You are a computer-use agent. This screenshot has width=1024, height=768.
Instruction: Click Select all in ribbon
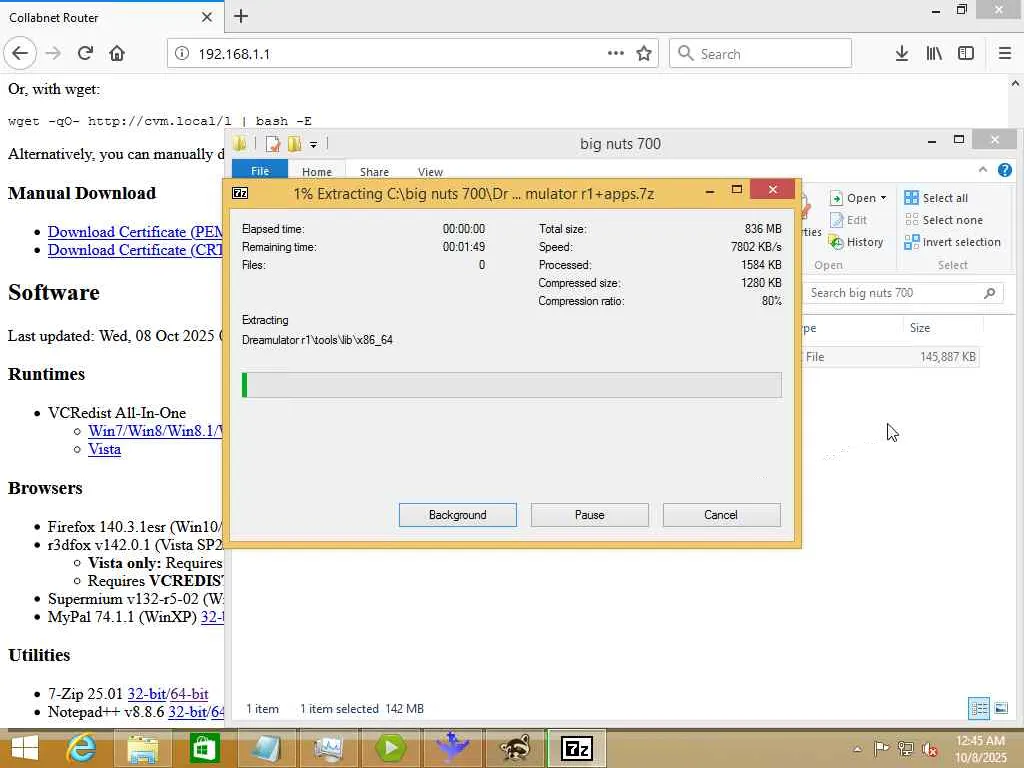[x=936, y=198]
